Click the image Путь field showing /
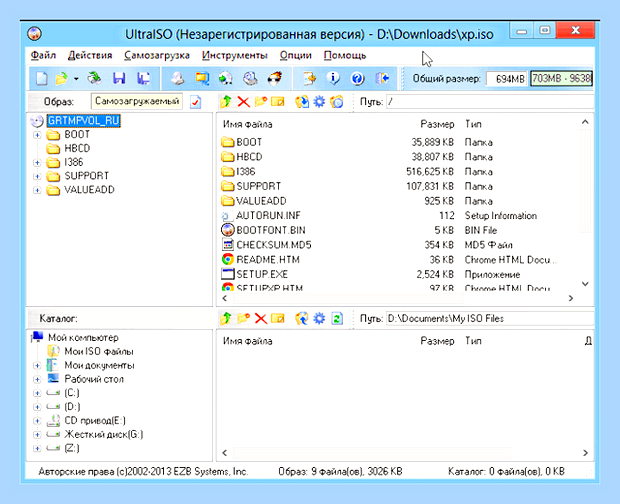 (490, 102)
